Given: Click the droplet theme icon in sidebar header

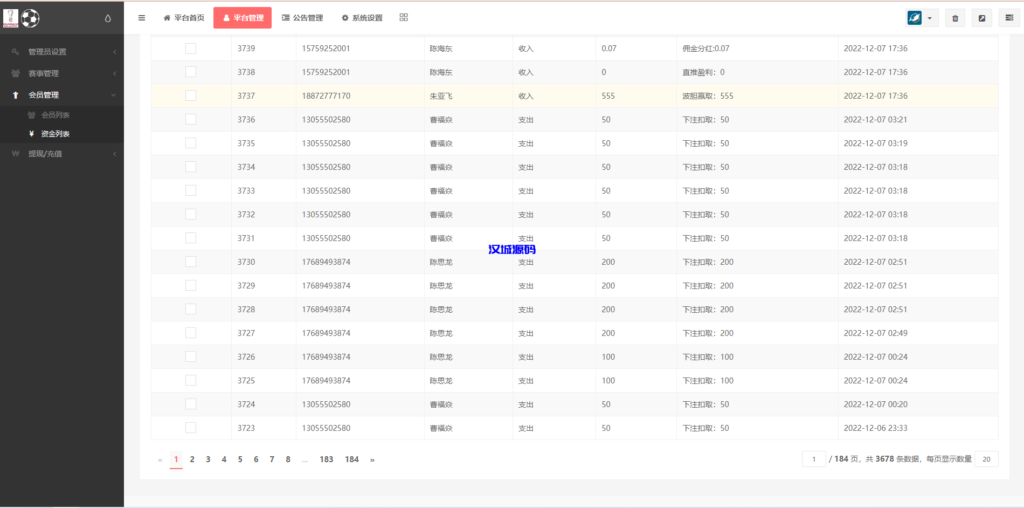Looking at the screenshot, I should [108, 19].
